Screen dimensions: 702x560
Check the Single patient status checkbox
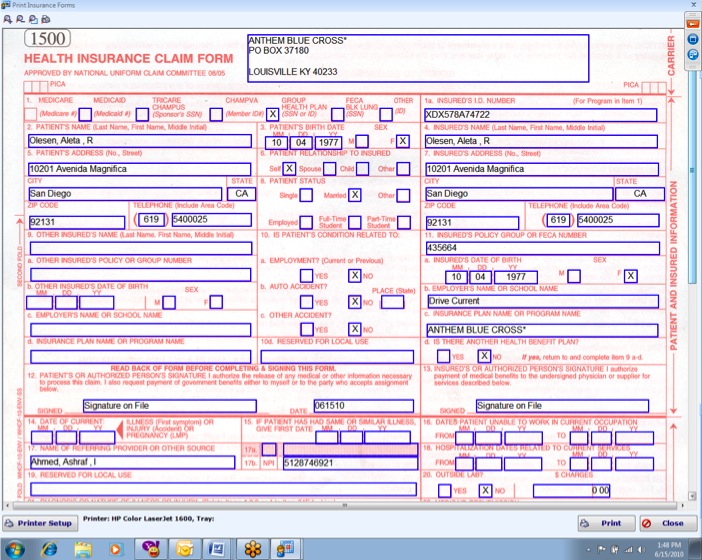coord(306,195)
